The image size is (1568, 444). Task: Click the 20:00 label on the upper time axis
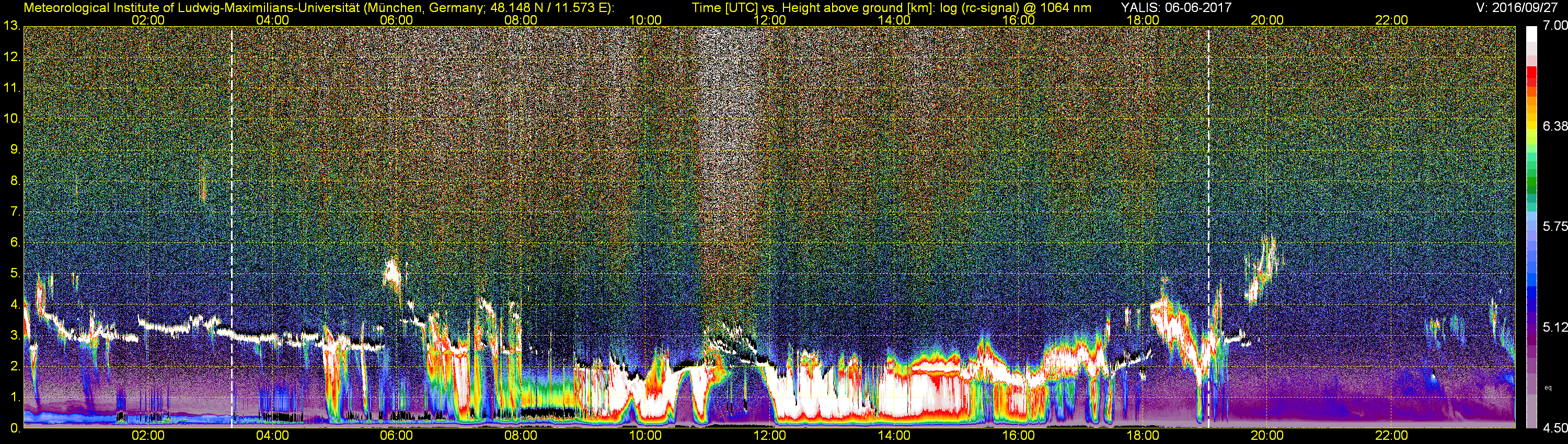point(1267,21)
